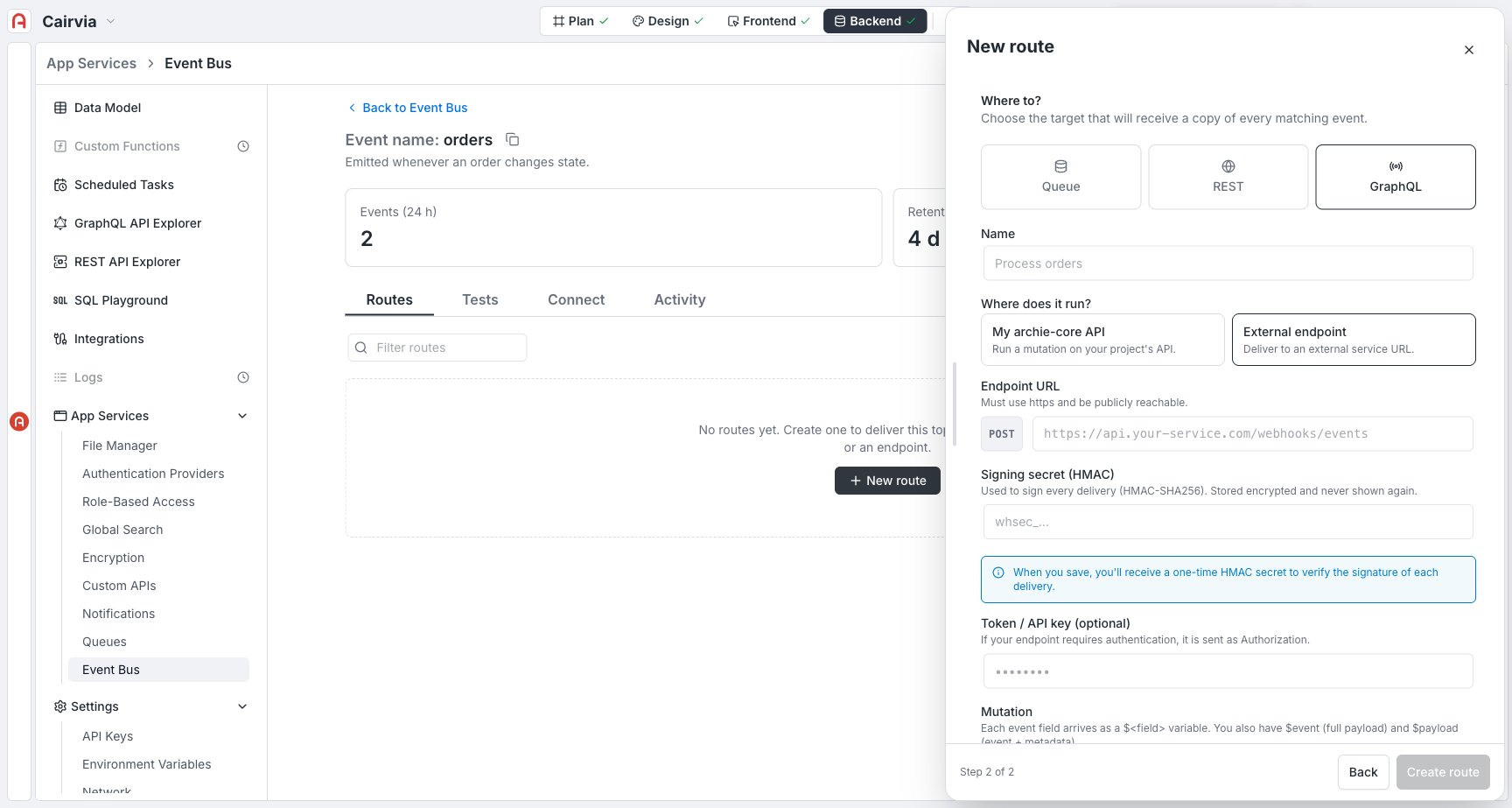Image resolution: width=1512 pixels, height=808 pixels.
Task: Click the POST method badge
Action: click(1002, 433)
